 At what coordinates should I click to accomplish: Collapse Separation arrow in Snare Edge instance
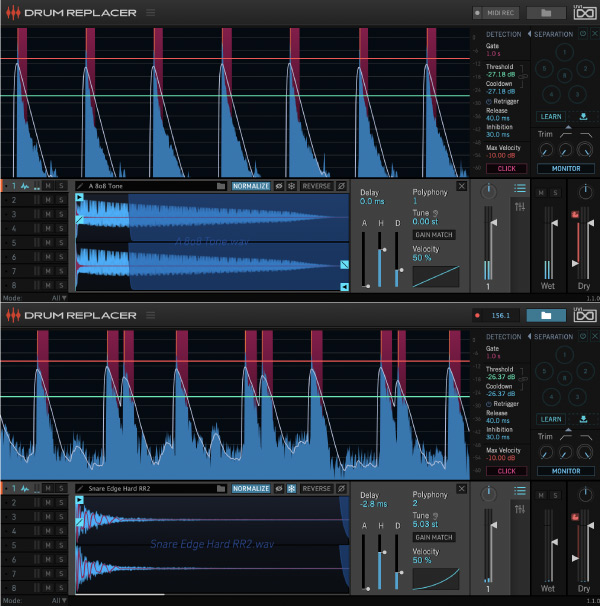(529, 336)
